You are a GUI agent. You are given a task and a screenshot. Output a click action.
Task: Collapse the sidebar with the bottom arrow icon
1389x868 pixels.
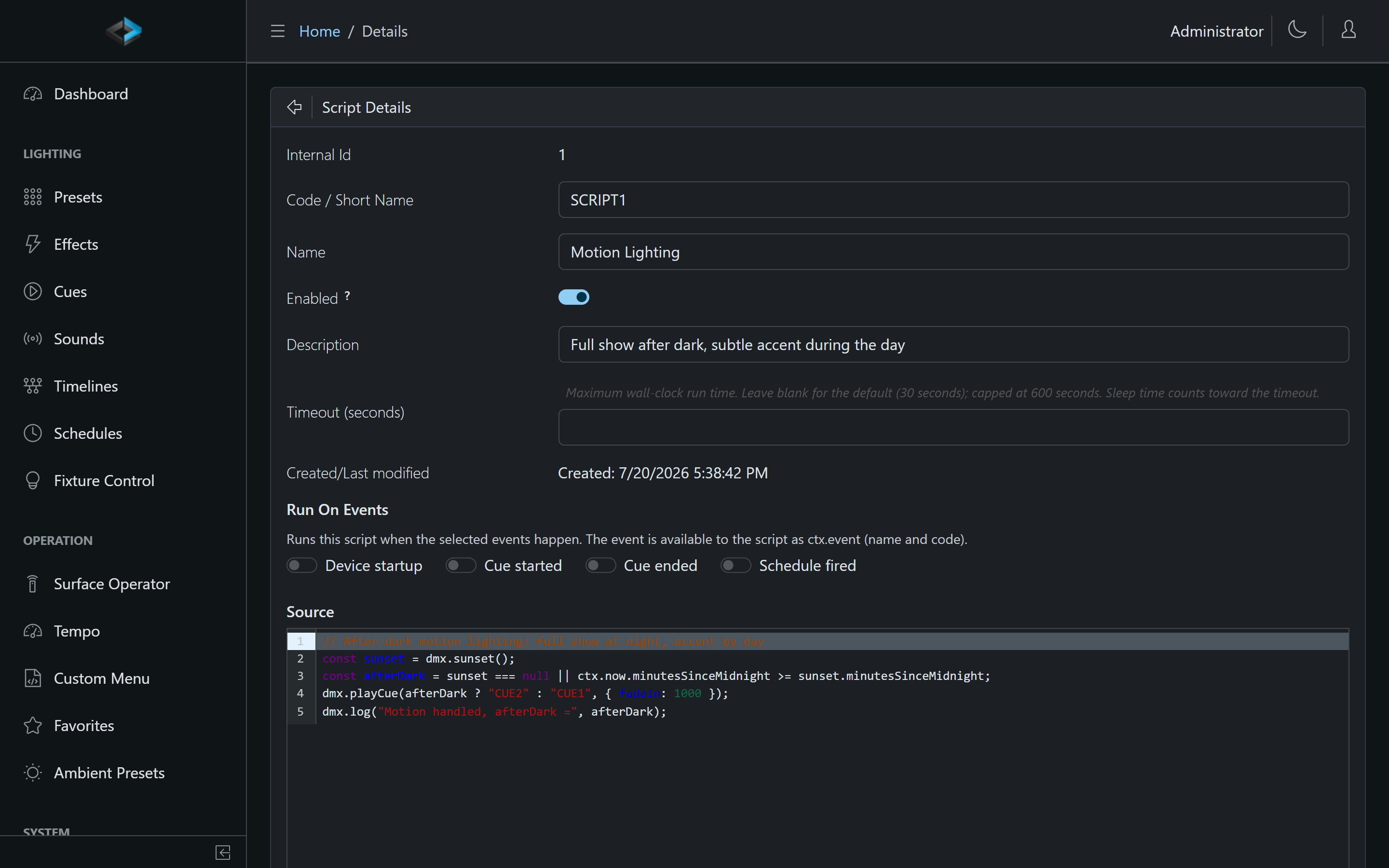pyautogui.click(x=223, y=853)
